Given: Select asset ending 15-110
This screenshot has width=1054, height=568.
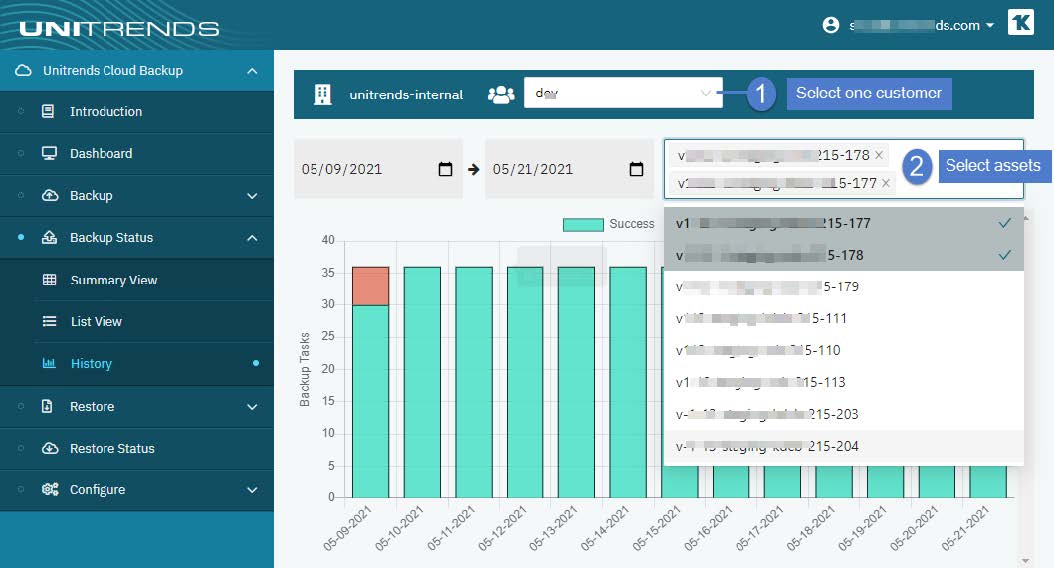Looking at the screenshot, I should (x=844, y=350).
